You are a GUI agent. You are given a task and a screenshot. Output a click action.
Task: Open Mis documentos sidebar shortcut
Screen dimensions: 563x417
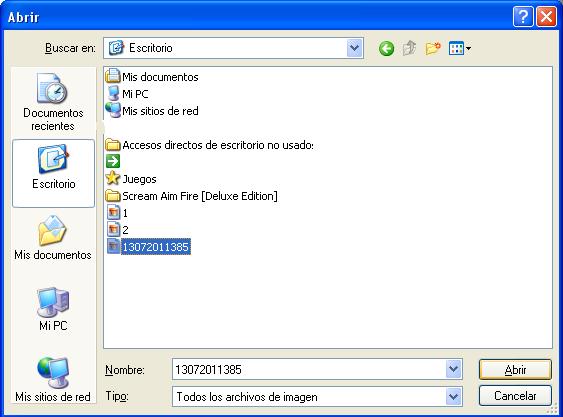tap(53, 238)
